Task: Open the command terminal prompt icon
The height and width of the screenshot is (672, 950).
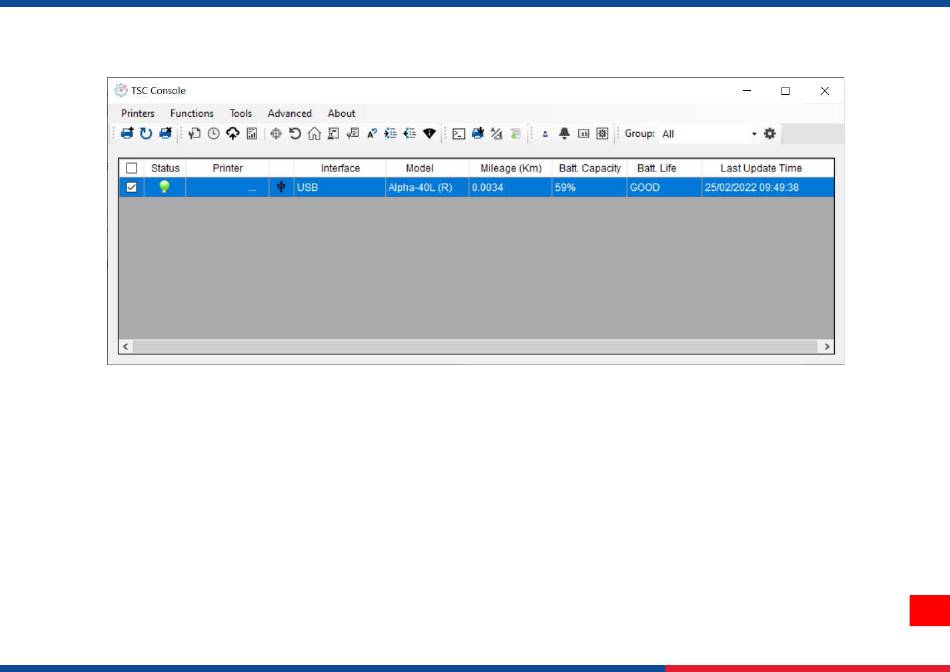Action: pyautogui.click(x=459, y=134)
